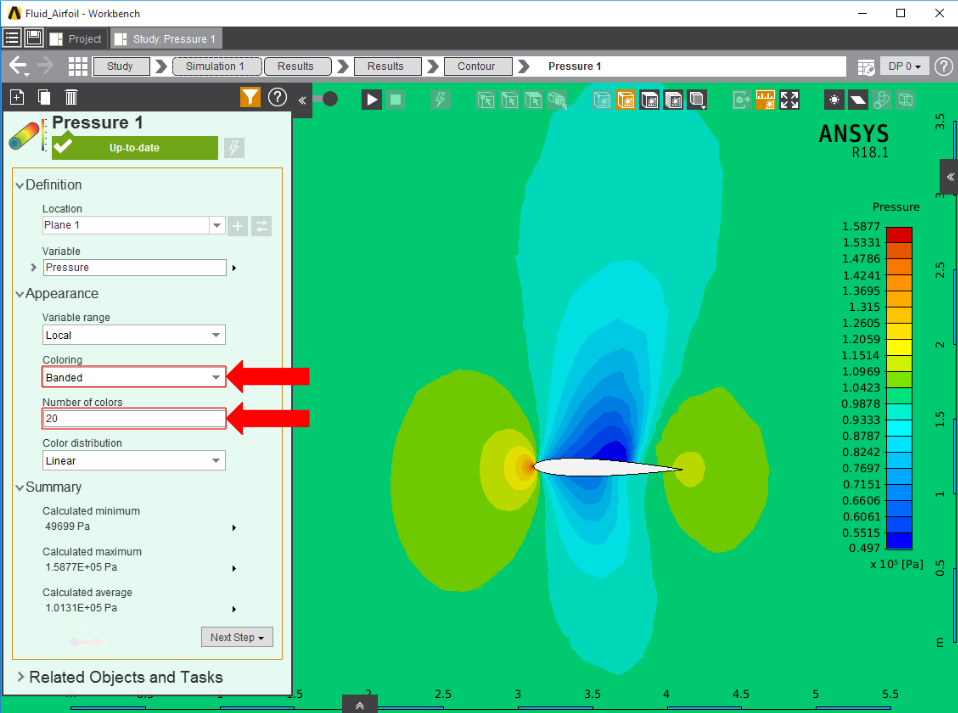Open the cube dropdown for more display options

(x=697, y=100)
